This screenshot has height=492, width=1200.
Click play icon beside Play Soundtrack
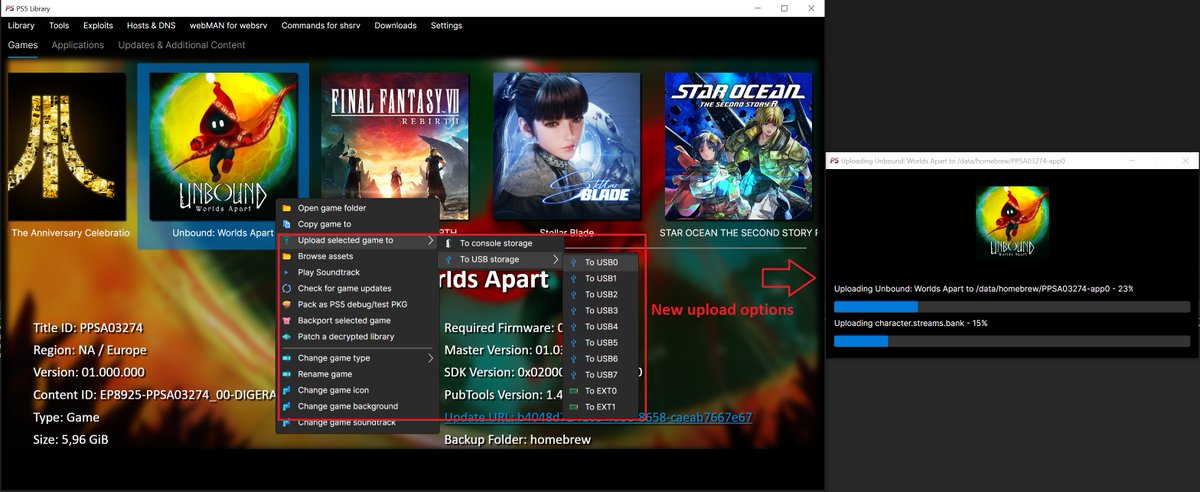point(287,272)
